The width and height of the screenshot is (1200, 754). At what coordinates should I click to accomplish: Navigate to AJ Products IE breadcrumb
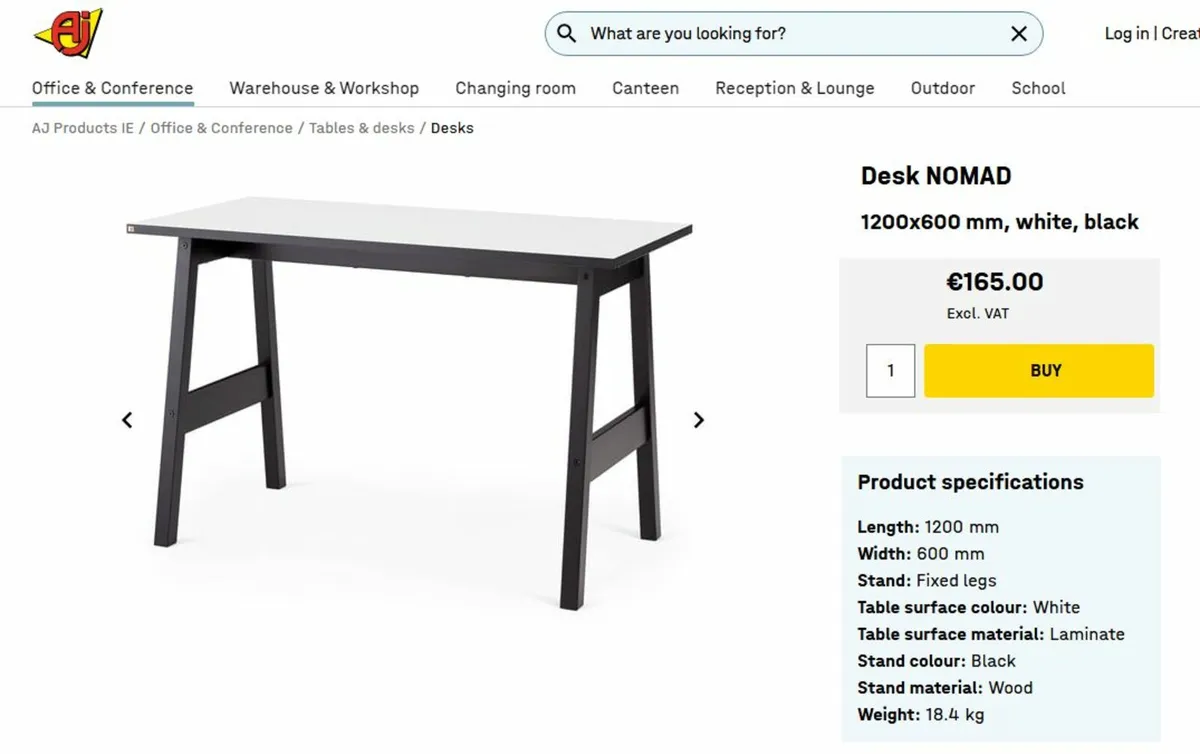(81, 128)
